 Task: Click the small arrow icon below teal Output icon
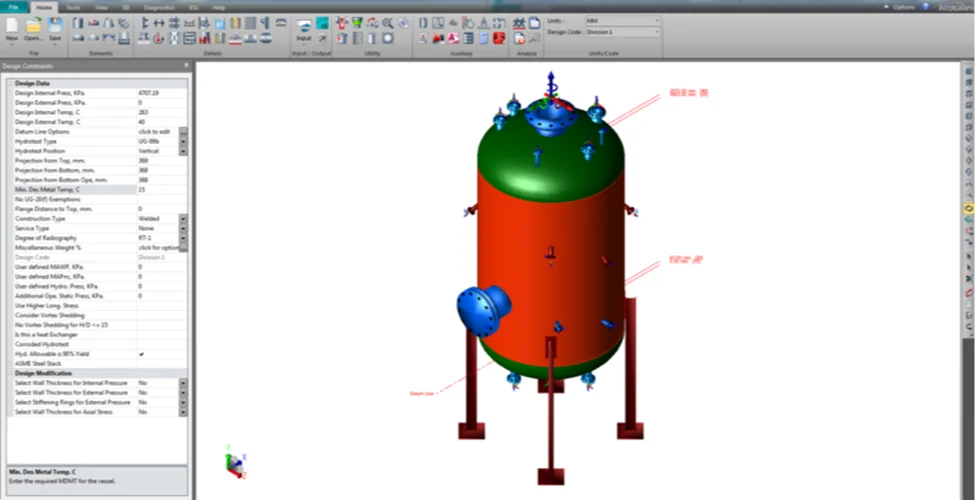322,39
